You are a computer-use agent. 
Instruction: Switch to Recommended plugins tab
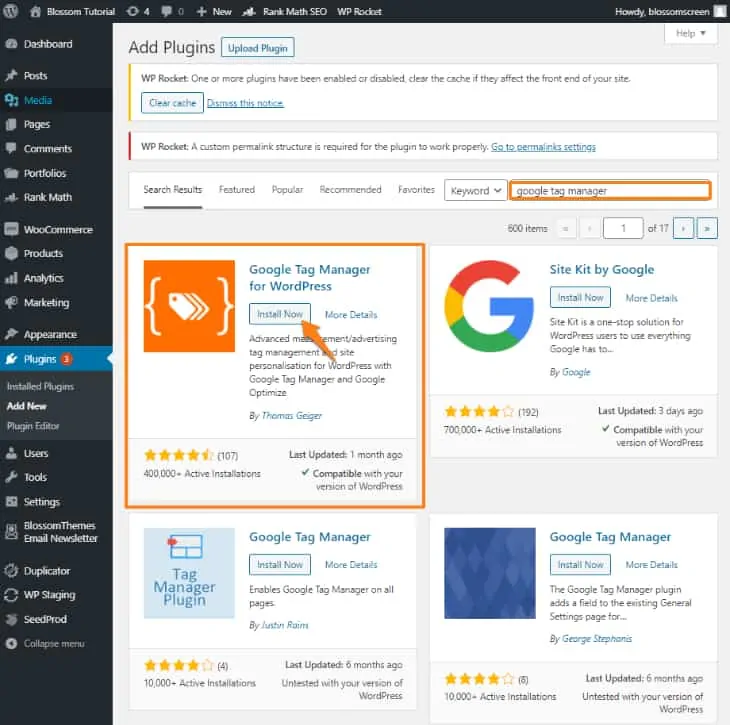[350, 190]
